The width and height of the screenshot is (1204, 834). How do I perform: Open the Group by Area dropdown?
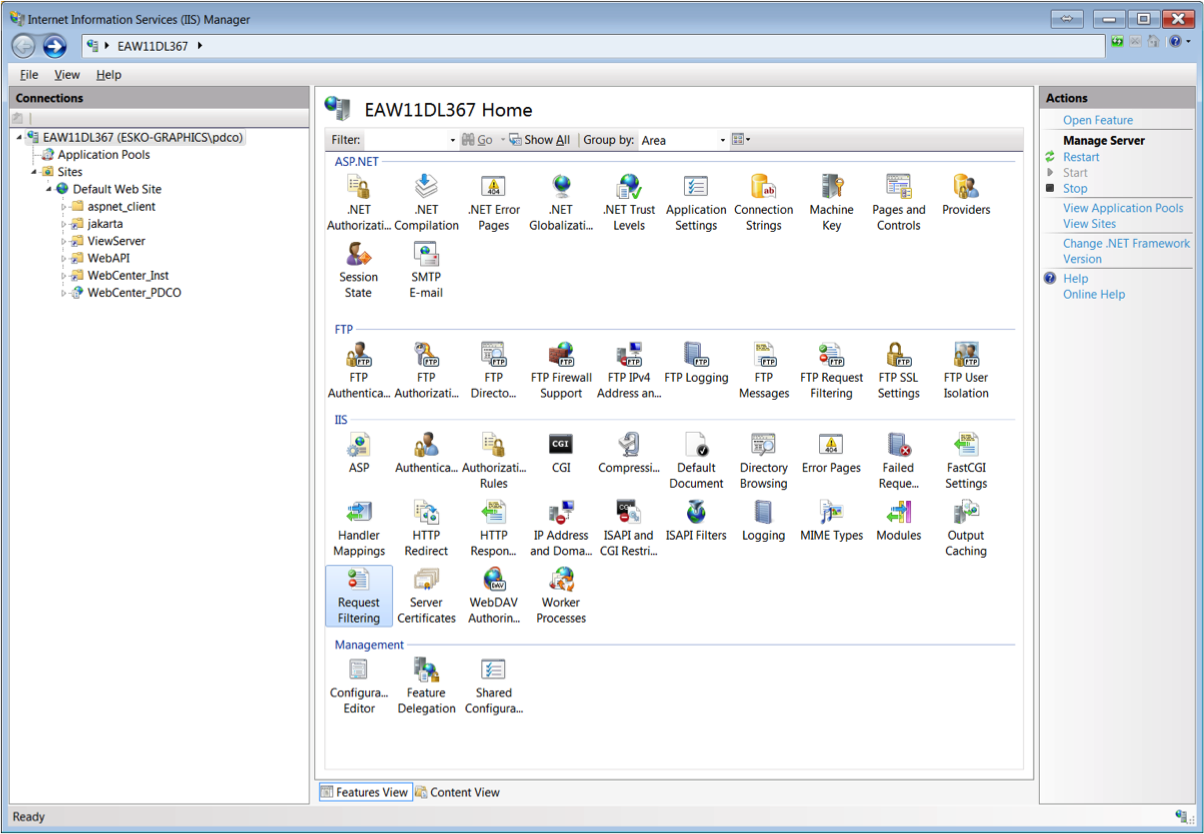(723, 139)
